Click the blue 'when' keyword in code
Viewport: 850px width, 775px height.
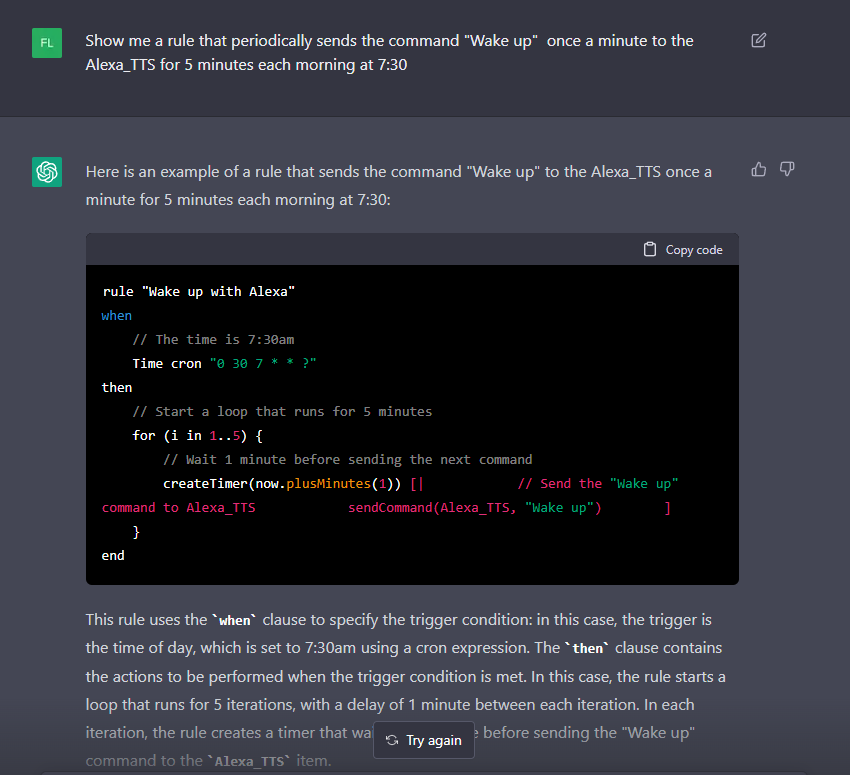coord(116,316)
